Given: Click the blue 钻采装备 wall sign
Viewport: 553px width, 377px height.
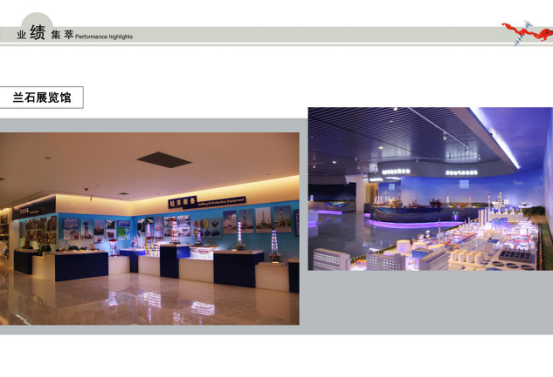Looking at the screenshot, I should pos(182,202).
